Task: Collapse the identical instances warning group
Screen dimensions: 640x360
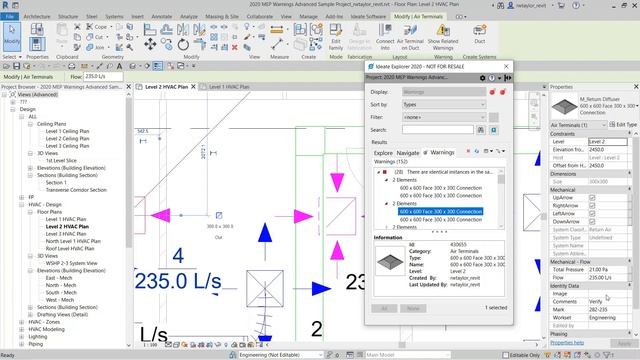Action: (x=378, y=172)
